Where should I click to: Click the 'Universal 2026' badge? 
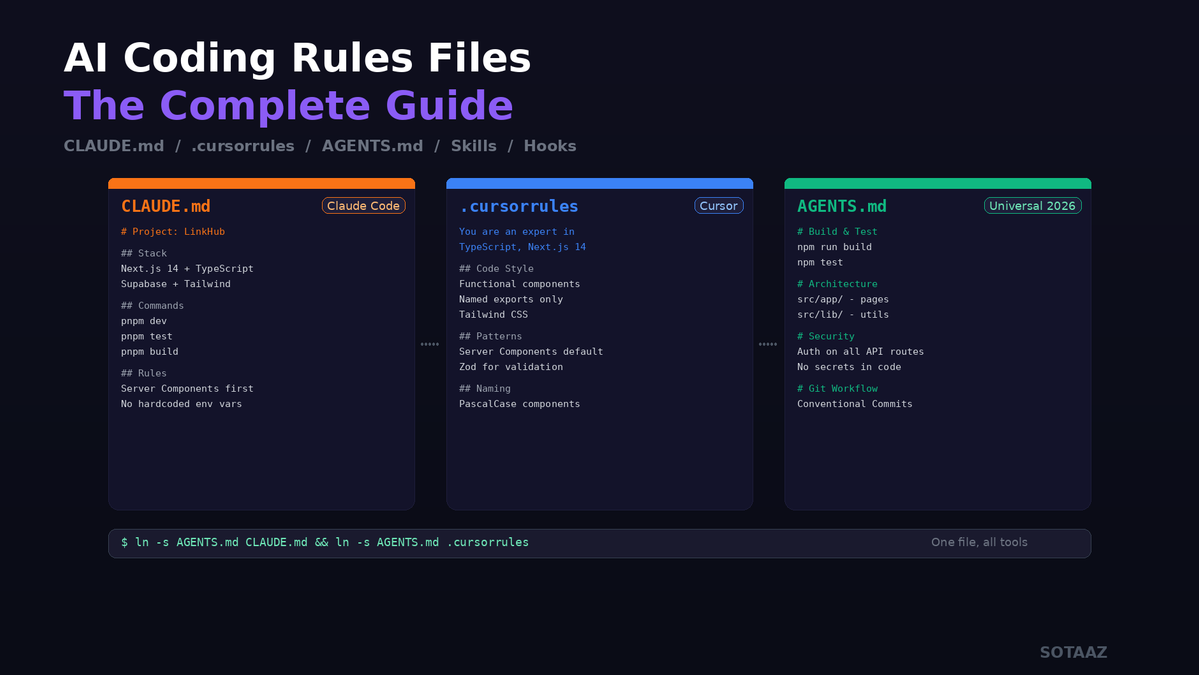1032,204
